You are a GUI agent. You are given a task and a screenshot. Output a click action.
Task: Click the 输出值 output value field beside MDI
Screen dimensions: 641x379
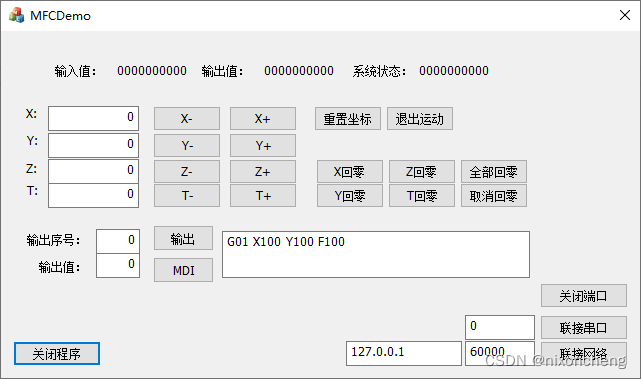point(118,266)
